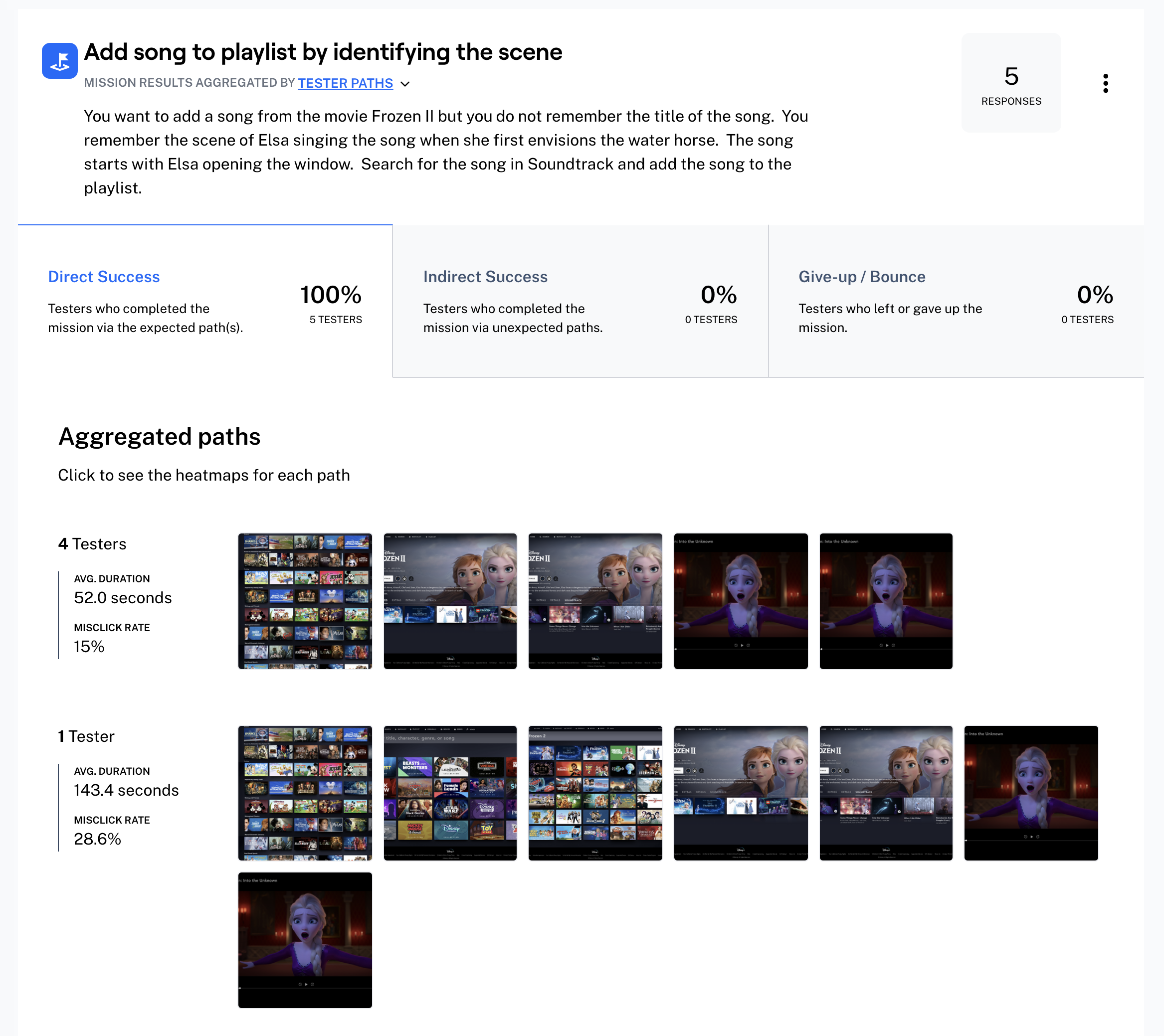
Task: Open fifth soundtrack thumbnail in 1 Tester path
Action: click(x=886, y=792)
